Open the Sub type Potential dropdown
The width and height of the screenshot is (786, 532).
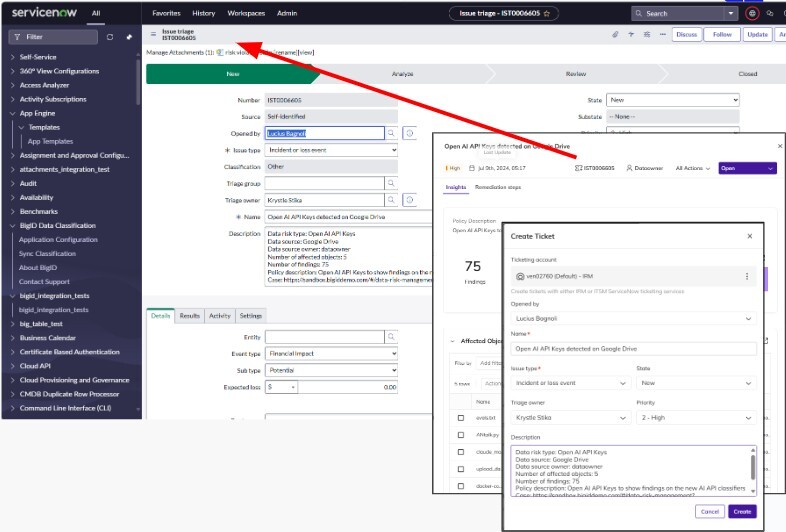[x=331, y=370]
